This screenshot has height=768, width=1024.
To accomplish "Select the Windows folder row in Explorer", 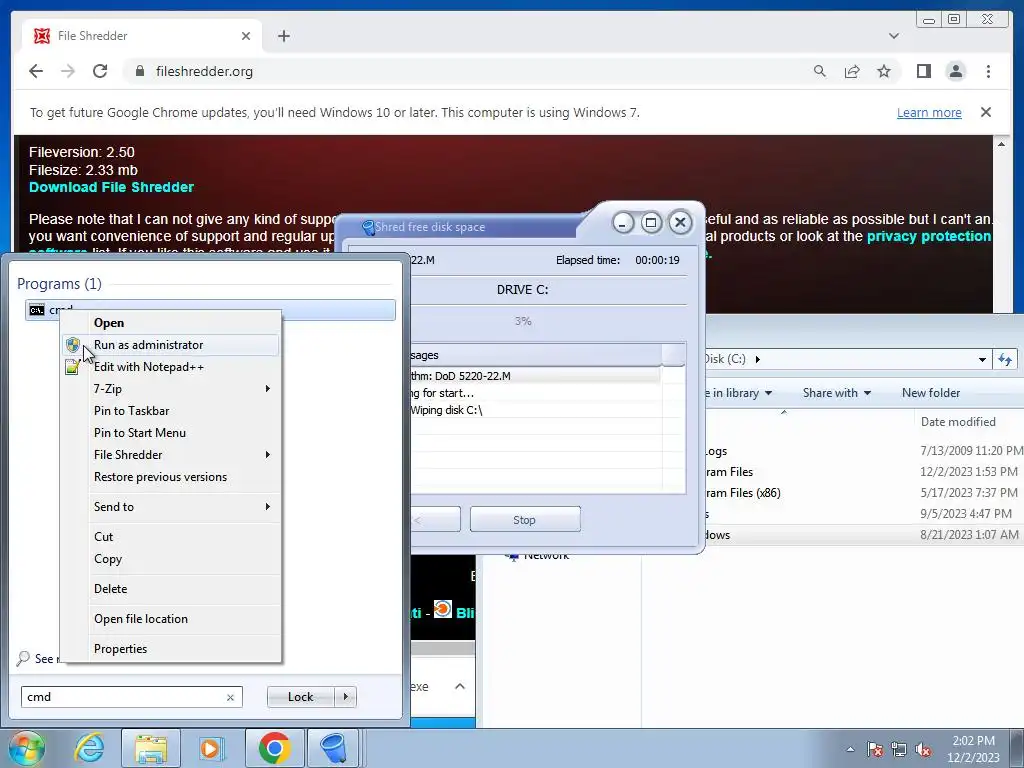I will coord(862,535).
